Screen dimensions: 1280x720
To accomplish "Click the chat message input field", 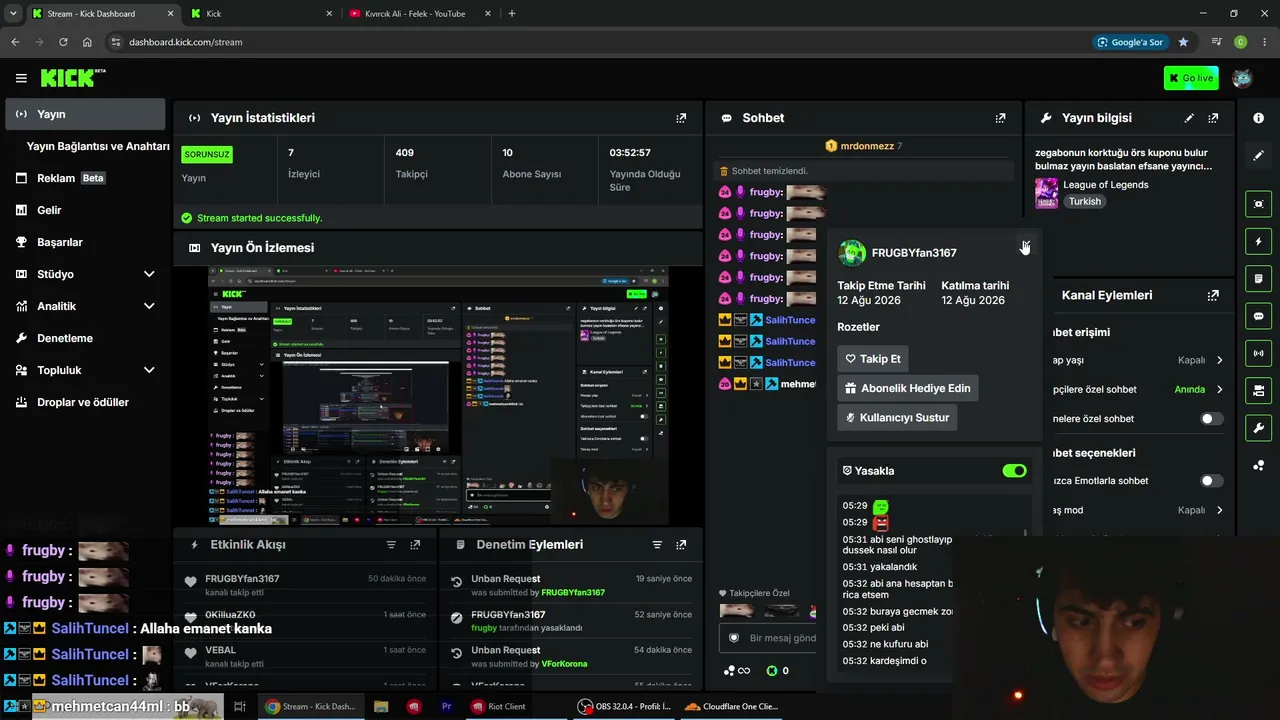I will (768, 638).
